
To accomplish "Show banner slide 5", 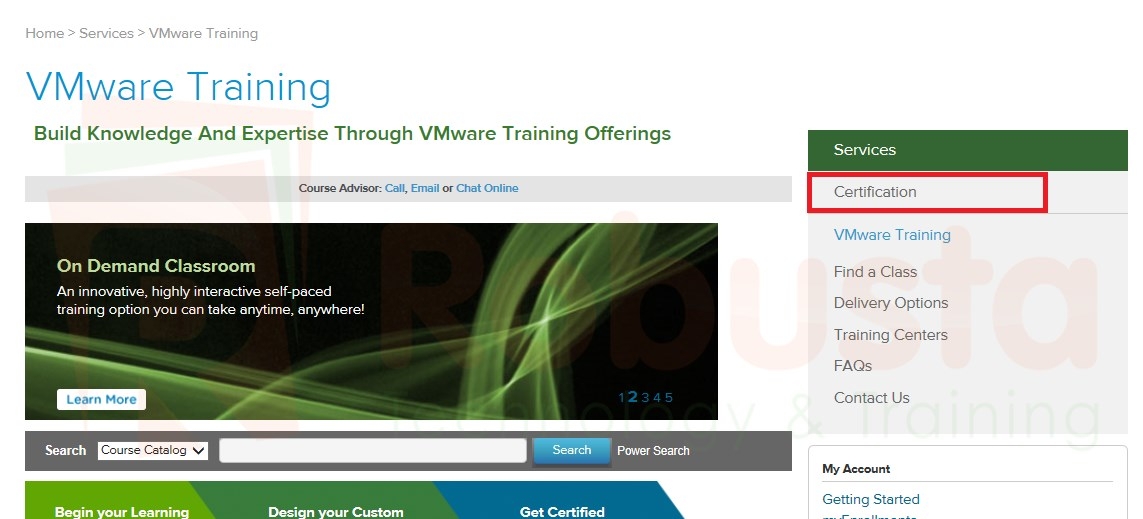I will [x=668, y=397].
